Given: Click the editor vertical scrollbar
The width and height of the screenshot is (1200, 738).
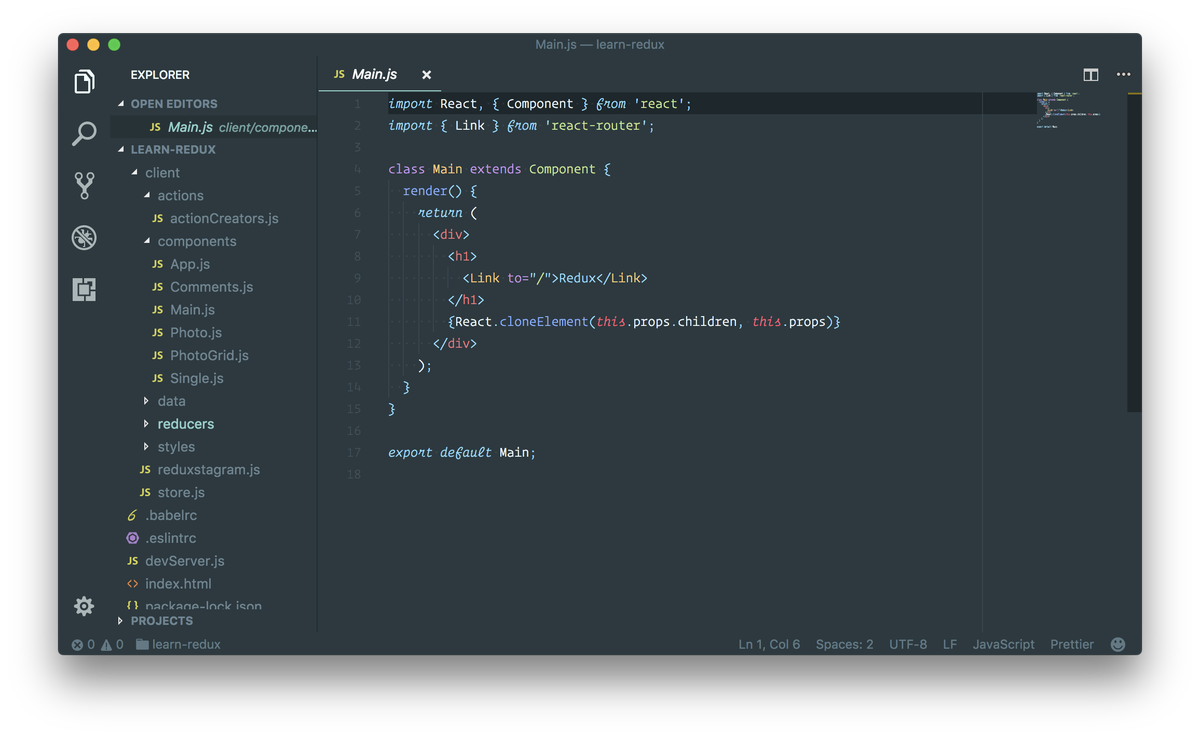Looking at the screenshot, I should click(x=1134, y=252).
